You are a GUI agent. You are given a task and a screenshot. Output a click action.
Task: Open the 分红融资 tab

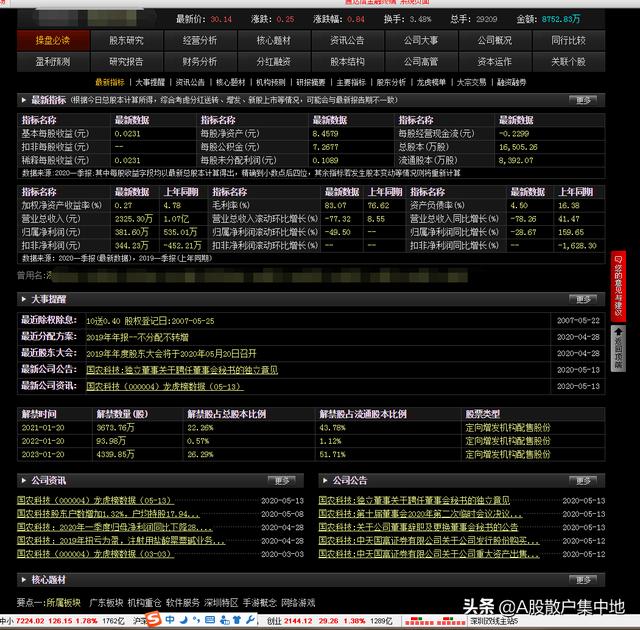click(274, 62)
